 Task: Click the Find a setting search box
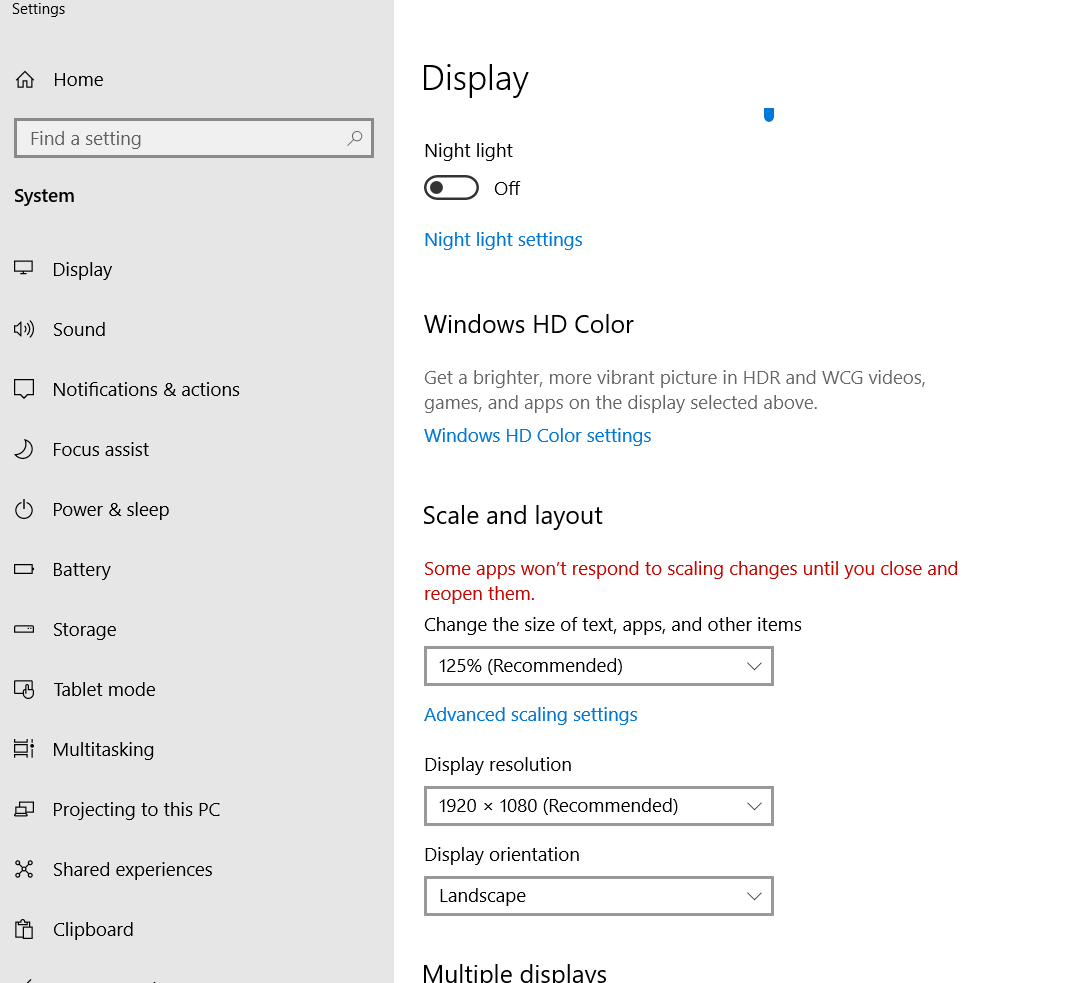[180, 139]
